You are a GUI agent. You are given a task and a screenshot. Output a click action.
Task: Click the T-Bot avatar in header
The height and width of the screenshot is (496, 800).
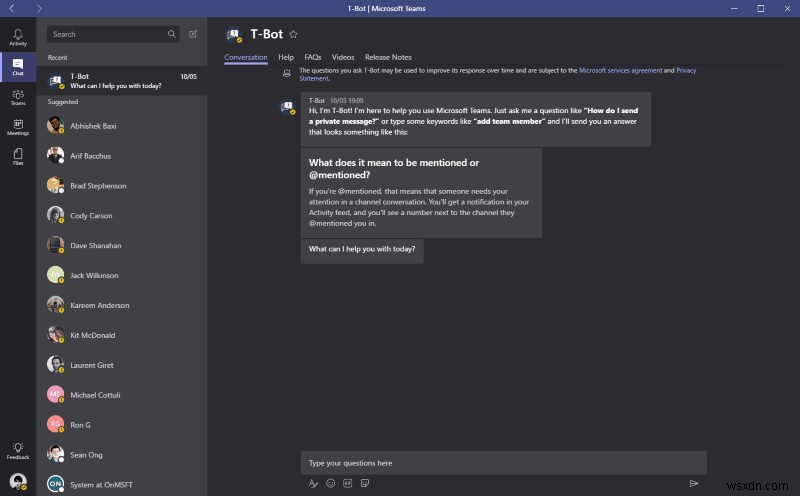(234, 35)
